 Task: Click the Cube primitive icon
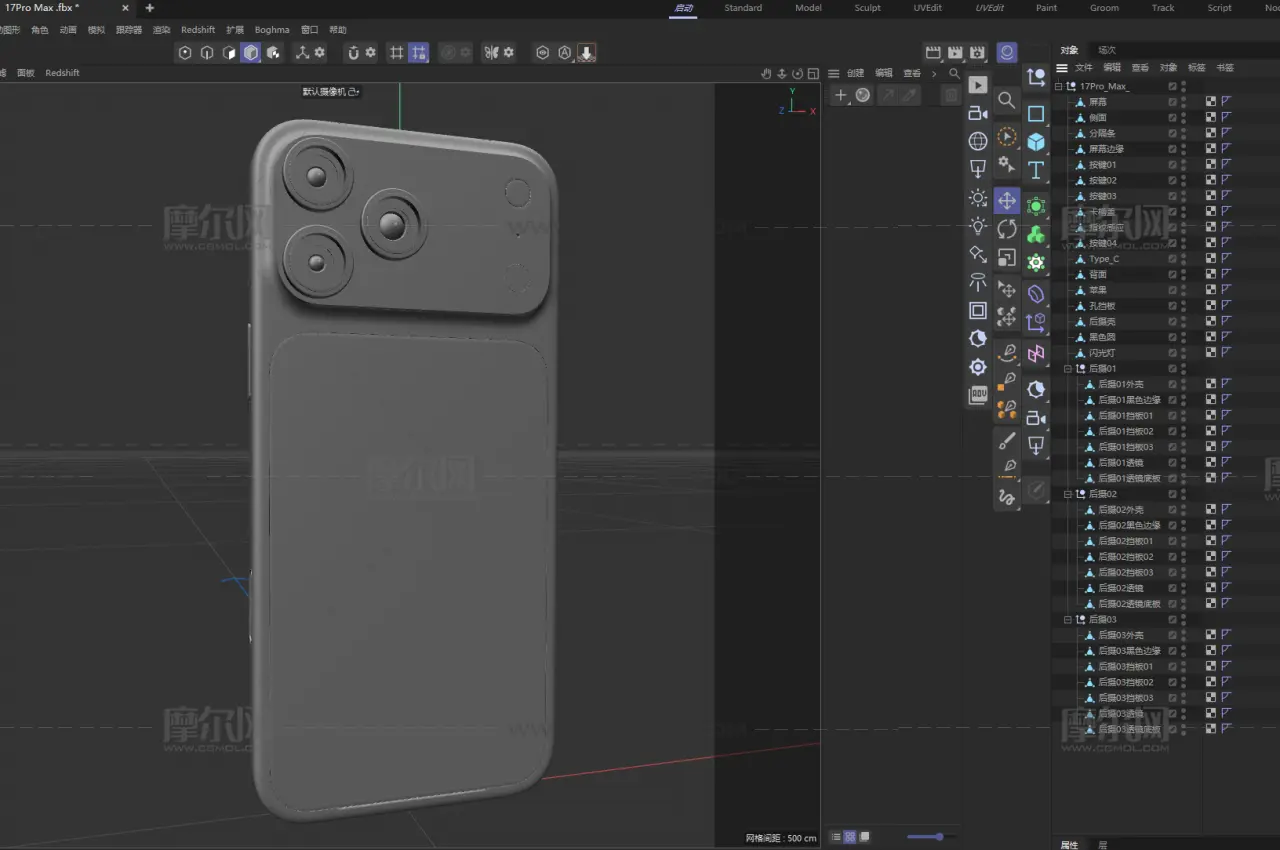[1036, 142]
